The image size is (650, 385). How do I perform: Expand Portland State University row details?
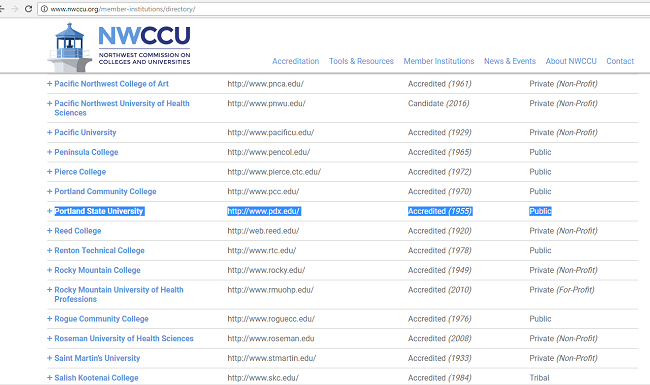pyautogui.click(x=49, y=211)
